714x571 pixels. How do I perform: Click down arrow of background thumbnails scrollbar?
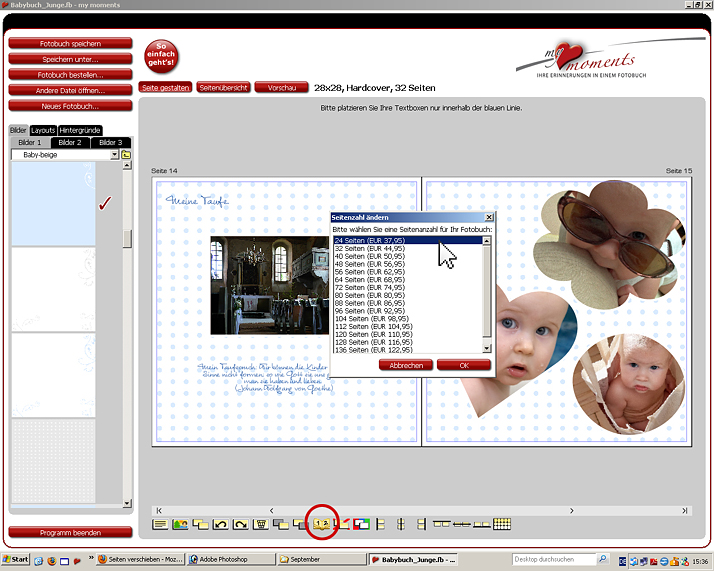pyautogui.click(x=128, y=503)
